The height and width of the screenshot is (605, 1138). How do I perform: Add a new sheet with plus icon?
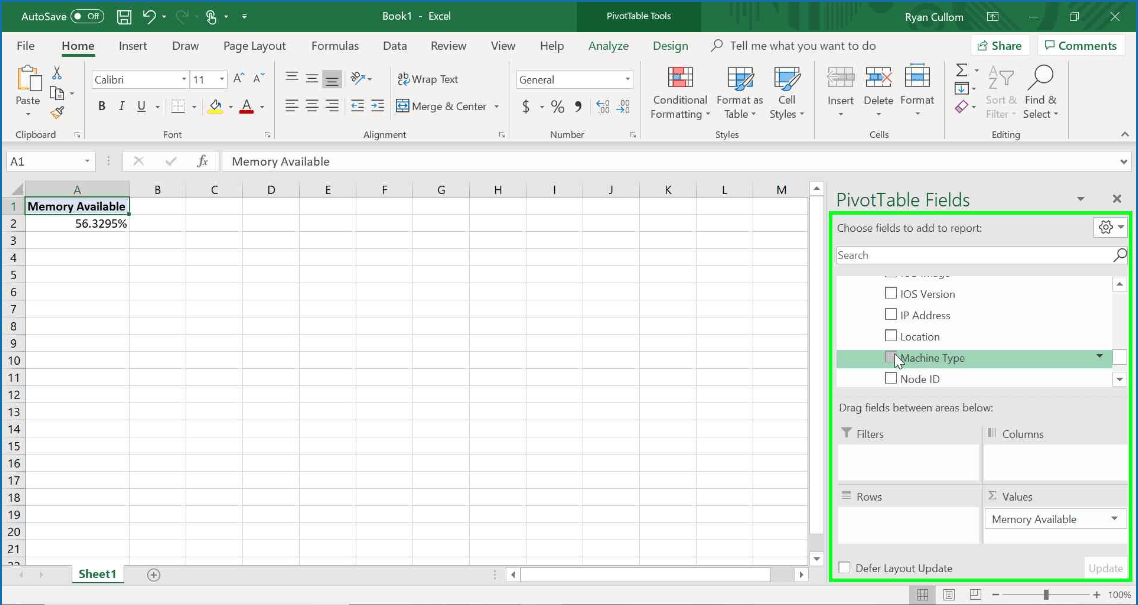[x=153, y=575]
